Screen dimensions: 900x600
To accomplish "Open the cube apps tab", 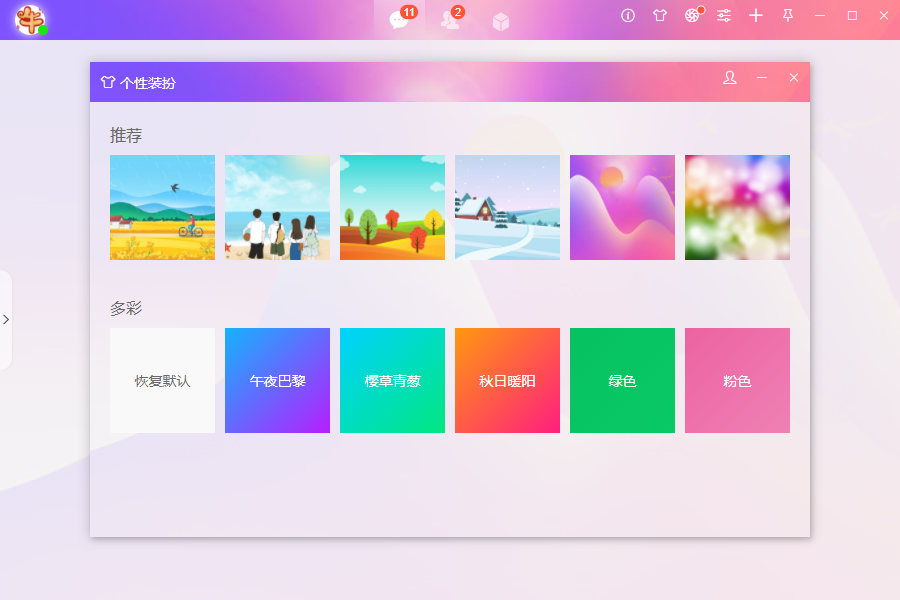I will point(501,22).
